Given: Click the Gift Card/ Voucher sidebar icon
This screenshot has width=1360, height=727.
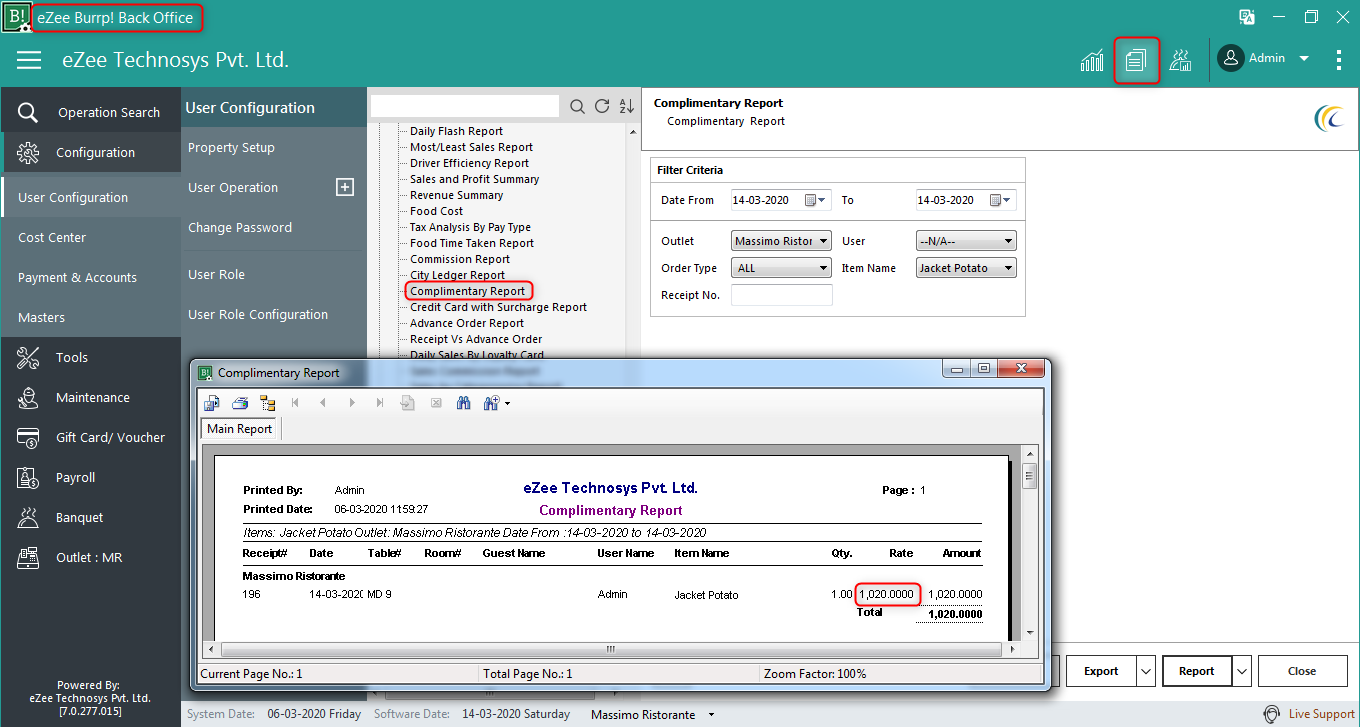Looking at the screenshot, I should click(x=28, y=437).
